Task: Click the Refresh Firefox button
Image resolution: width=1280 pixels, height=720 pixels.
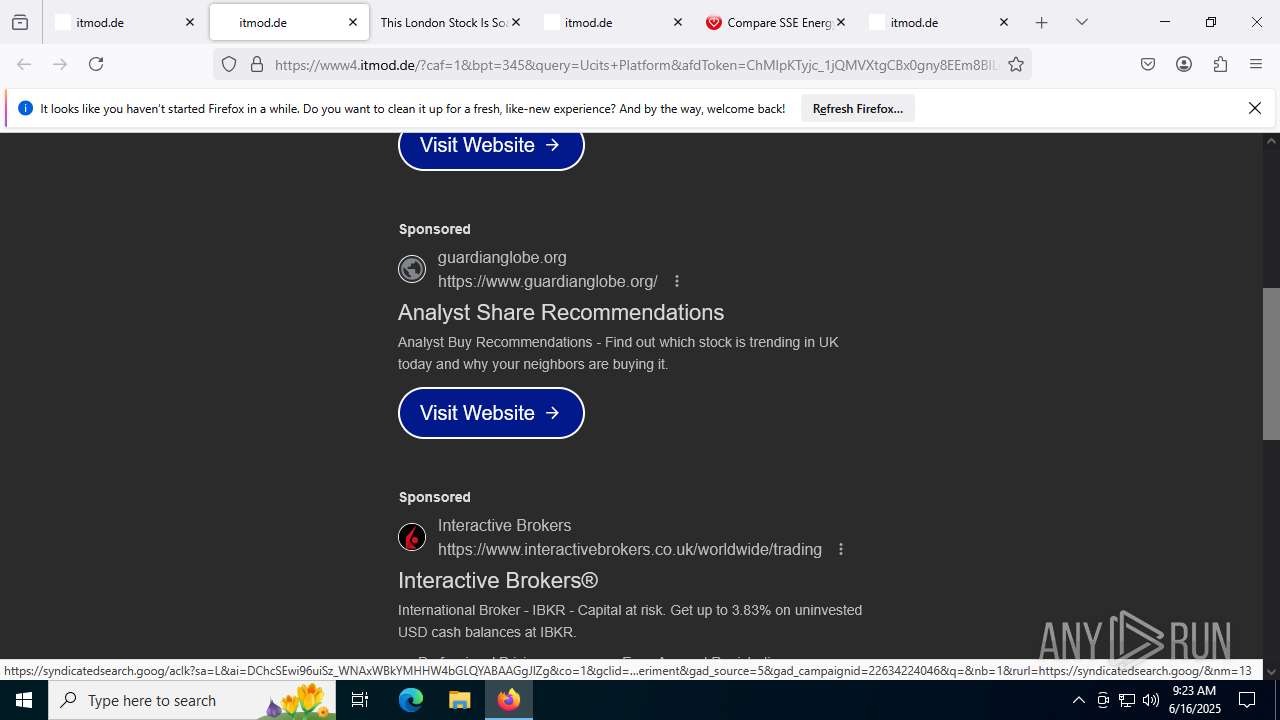Action: pos(857,108)
